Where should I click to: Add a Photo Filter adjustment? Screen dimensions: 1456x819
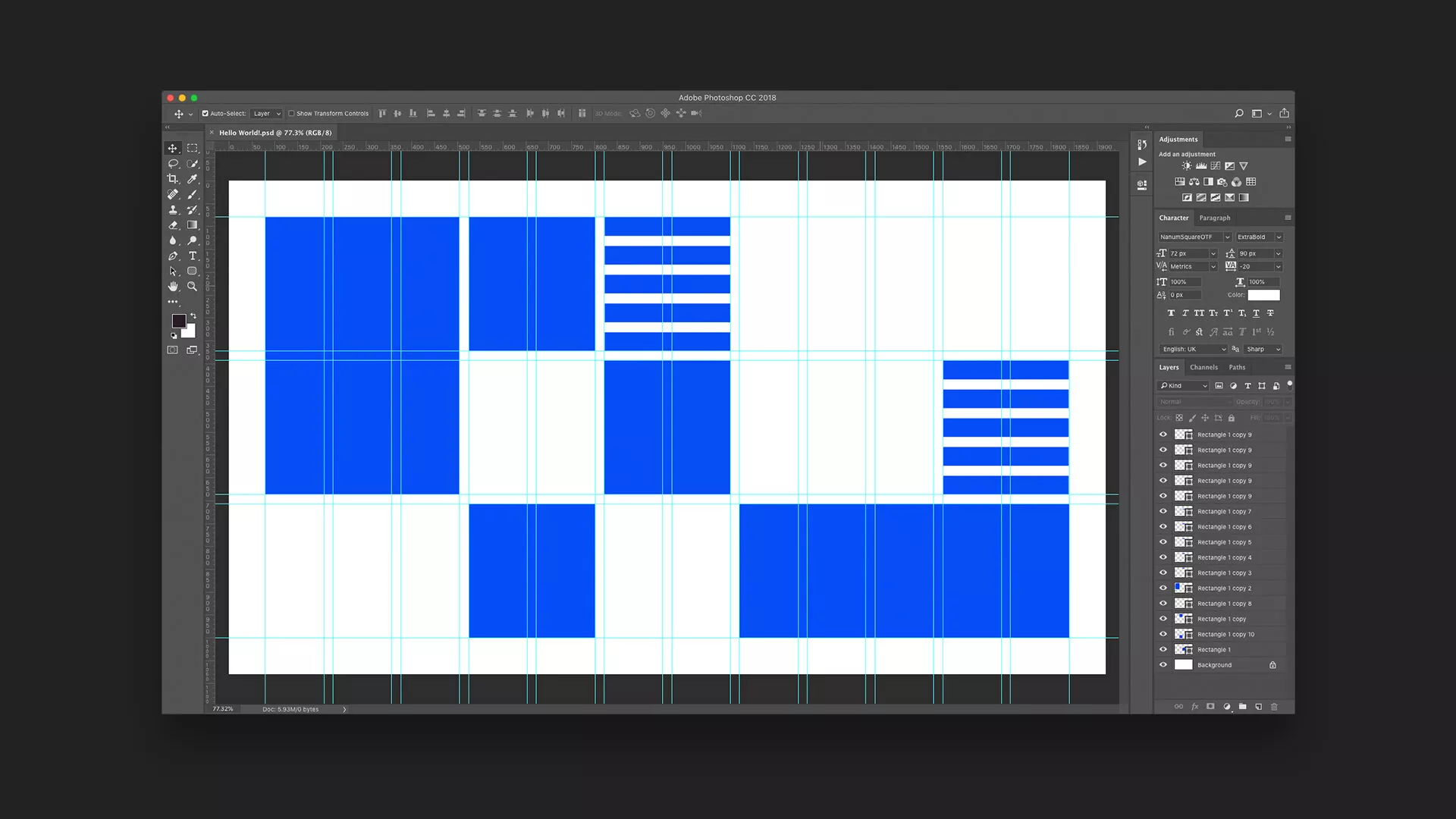[x=1222, y=182]
